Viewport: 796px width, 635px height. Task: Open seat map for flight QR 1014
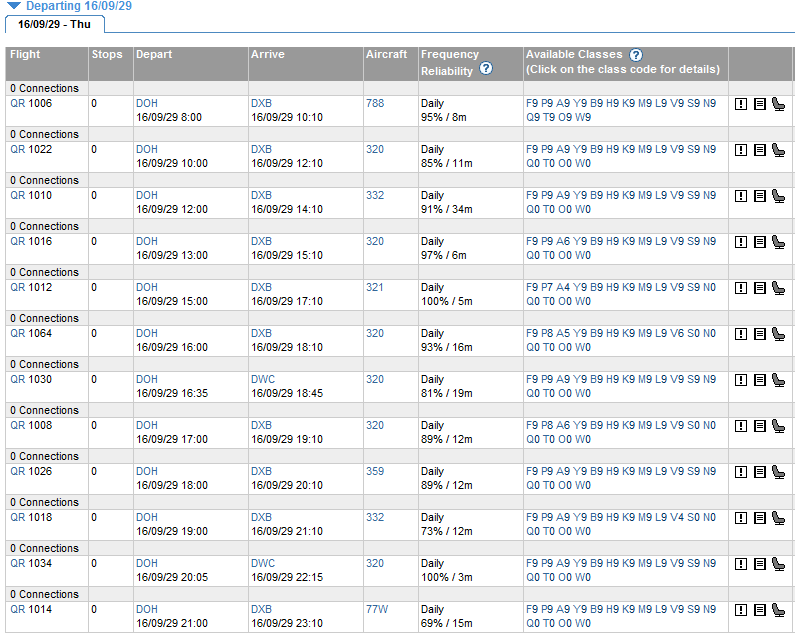[x=778, y=609]
